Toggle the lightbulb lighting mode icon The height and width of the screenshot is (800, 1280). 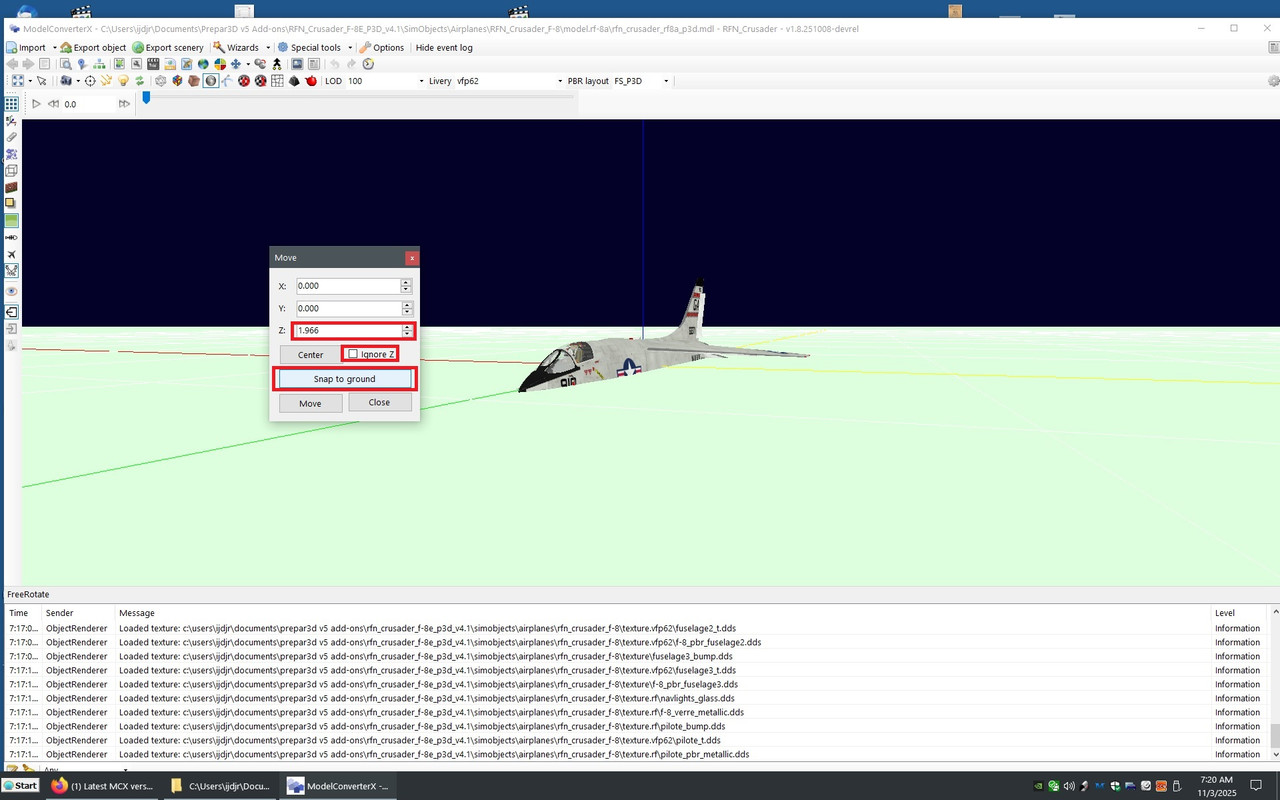point(123,80)
